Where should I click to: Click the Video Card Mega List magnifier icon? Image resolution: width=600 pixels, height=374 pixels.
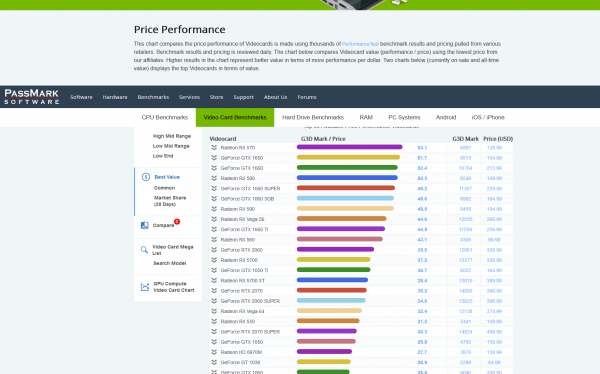click(144, 250)
